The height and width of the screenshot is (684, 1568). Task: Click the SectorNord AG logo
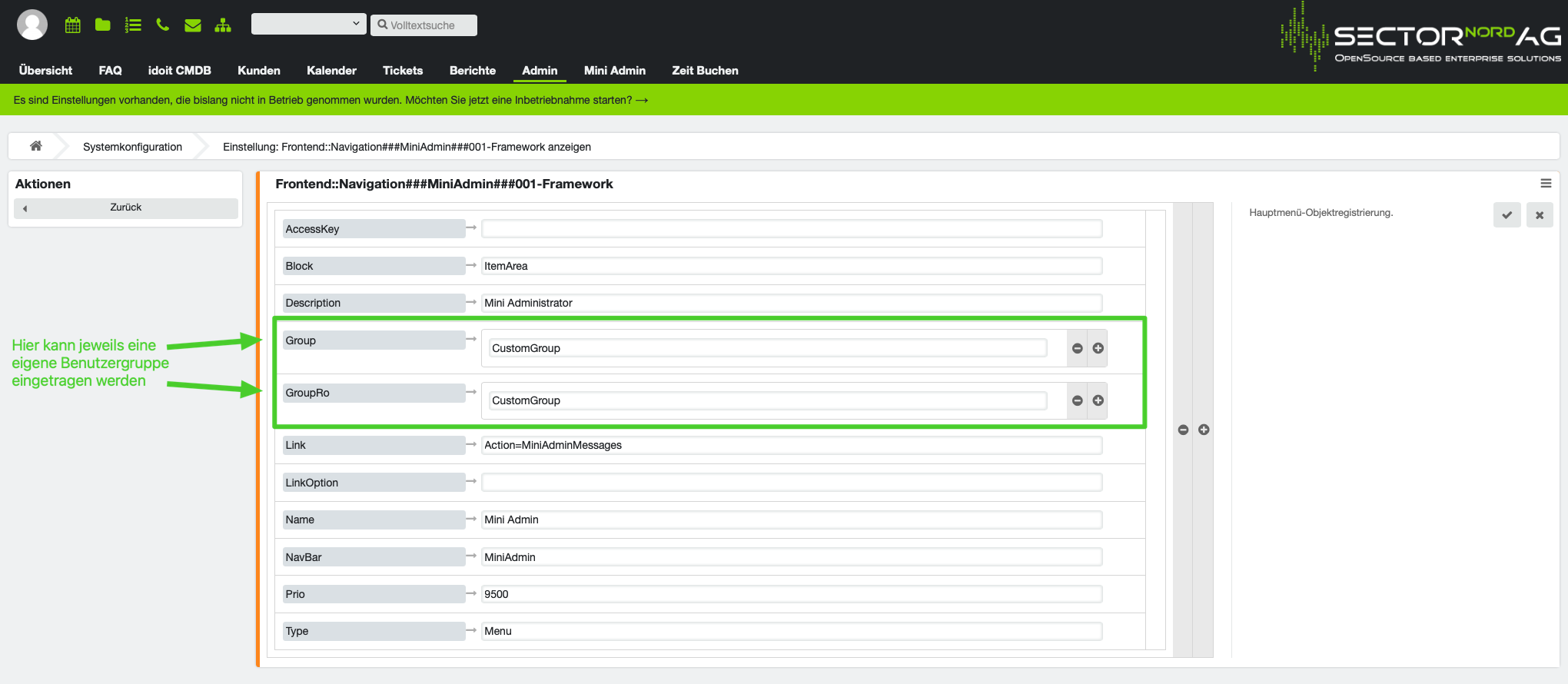(x=1420, y=37)
